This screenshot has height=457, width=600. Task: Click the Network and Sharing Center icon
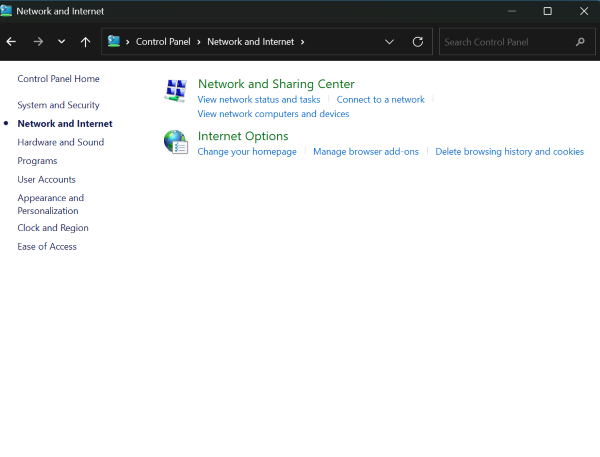[x=175, y=91]
